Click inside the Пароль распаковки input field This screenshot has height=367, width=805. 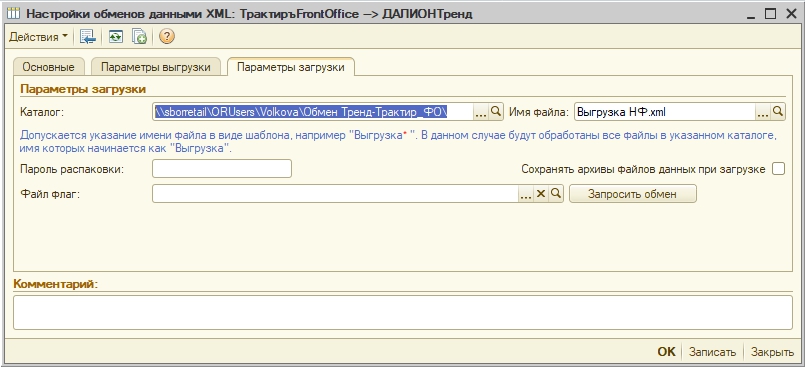click(x=222, y=169)
